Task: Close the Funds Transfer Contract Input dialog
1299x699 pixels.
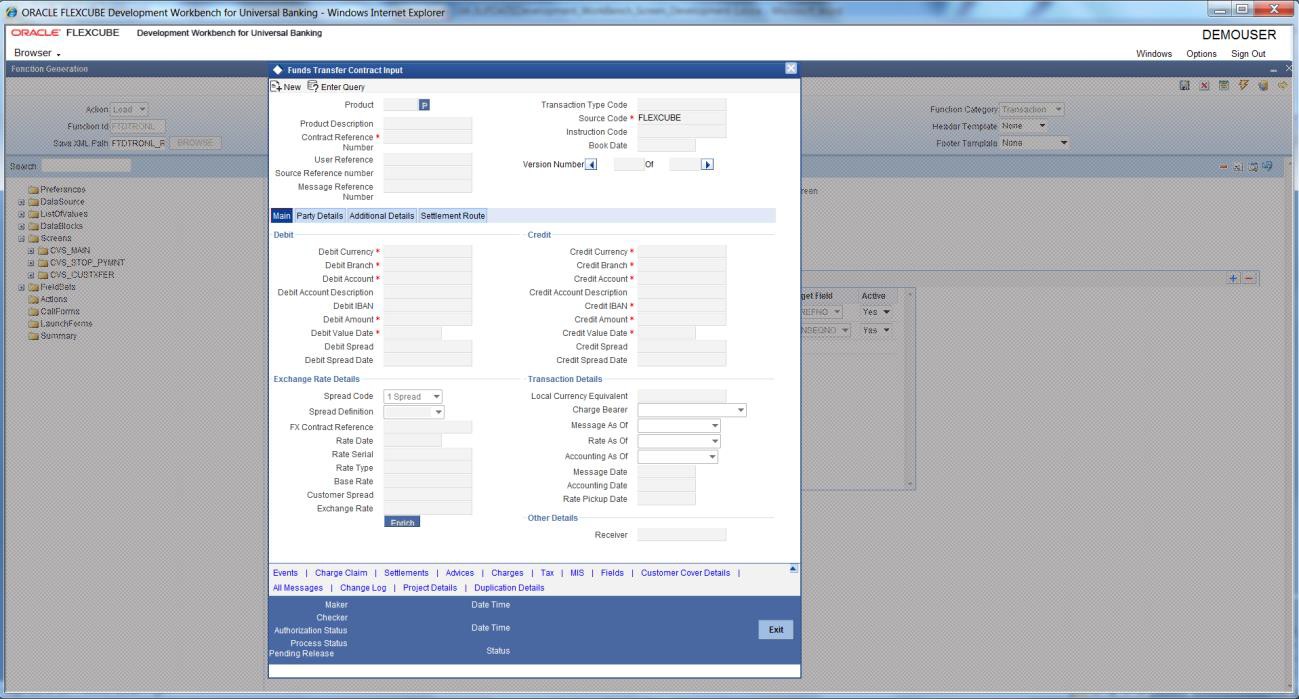Action: 791,69
